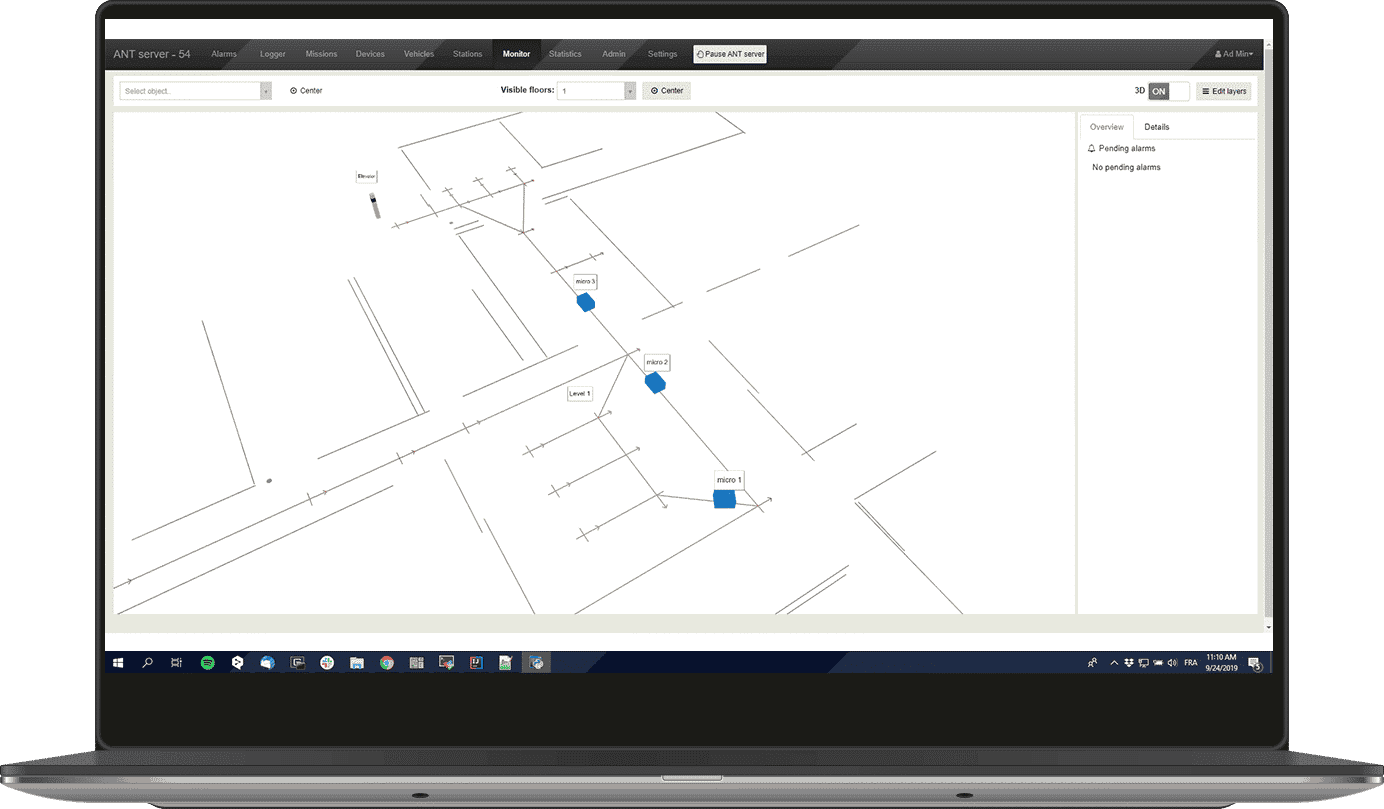The image size is (1384, 809).
Task: Click the Visible floors field showing 1
Action: tap(591, 91)
